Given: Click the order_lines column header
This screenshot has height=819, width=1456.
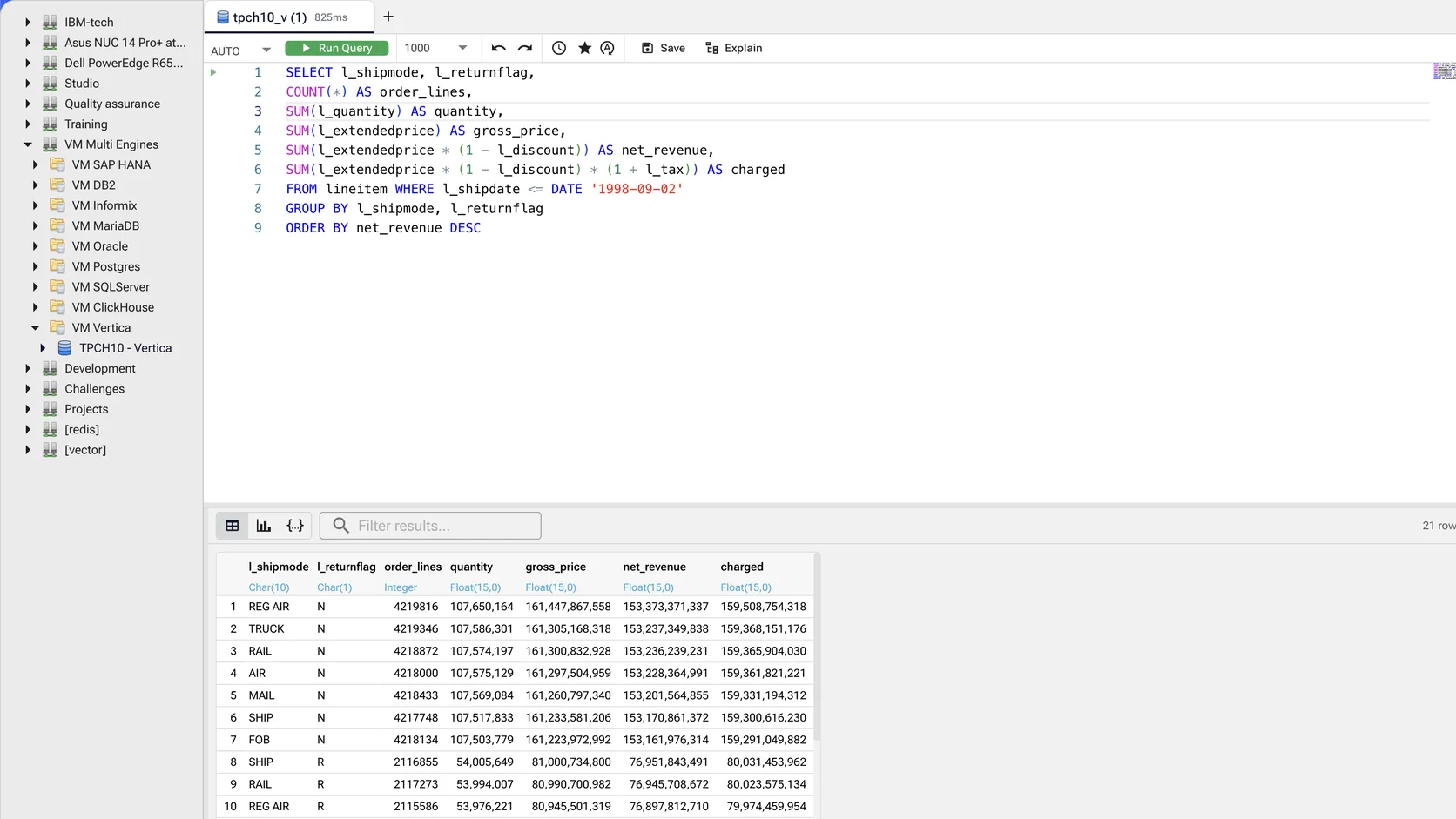Looking at the screenshot, I should point(413,567).
